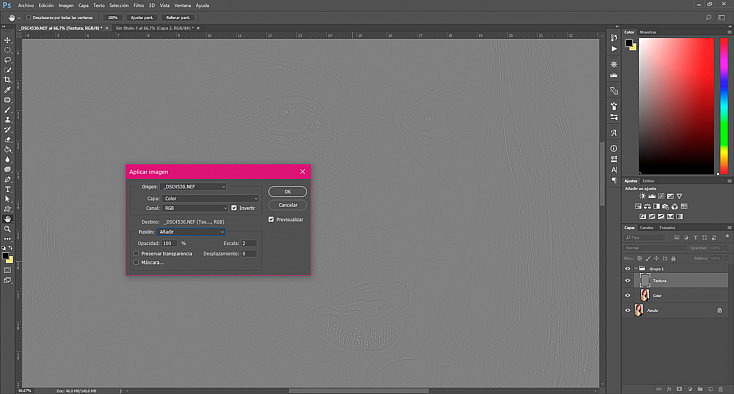Click the Escala input field
This screenshot has height=394, width=734.
click(249, 243)
